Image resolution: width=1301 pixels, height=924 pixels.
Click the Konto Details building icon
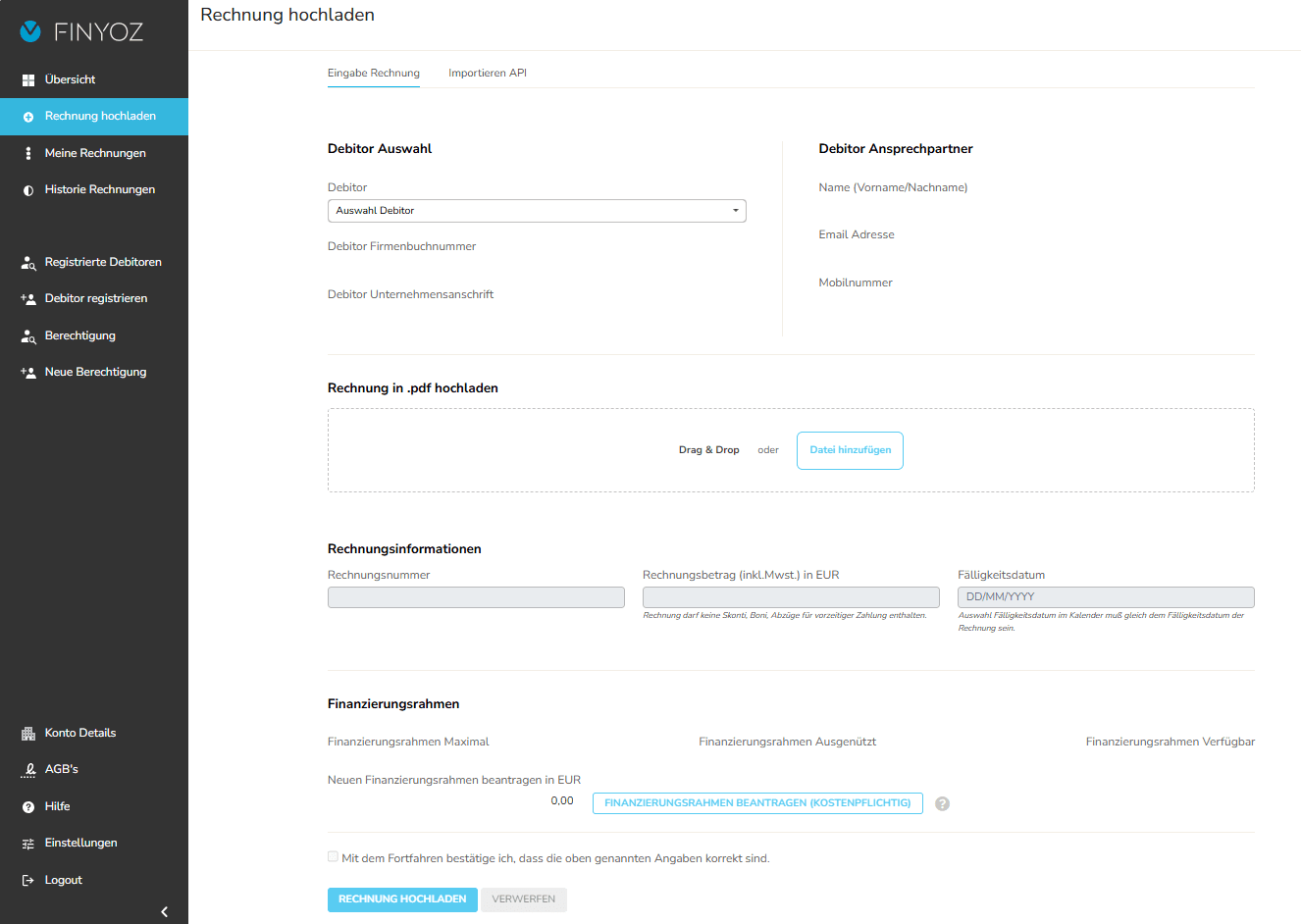coord(28,734)
